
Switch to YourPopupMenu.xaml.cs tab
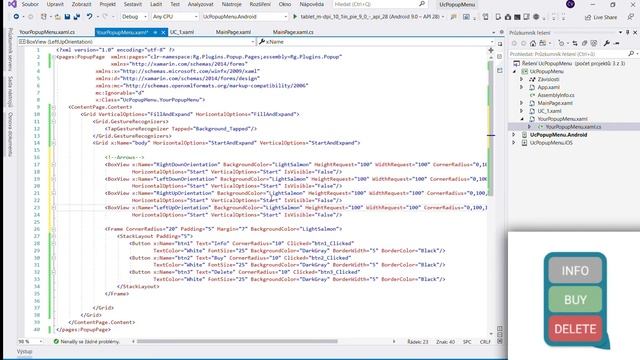(47, 32)
